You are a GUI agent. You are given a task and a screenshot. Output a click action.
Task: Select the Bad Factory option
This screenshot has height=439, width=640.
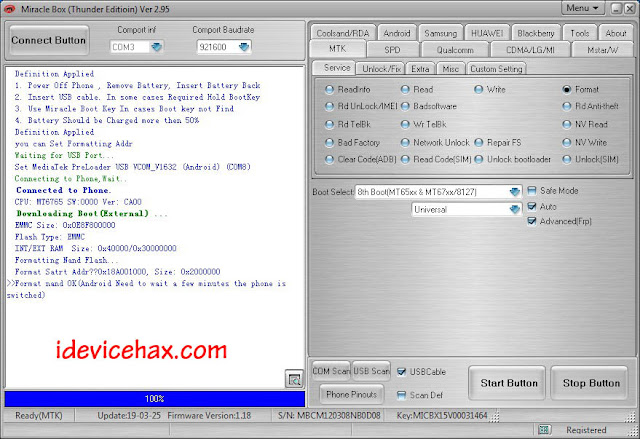pos(329,143)
